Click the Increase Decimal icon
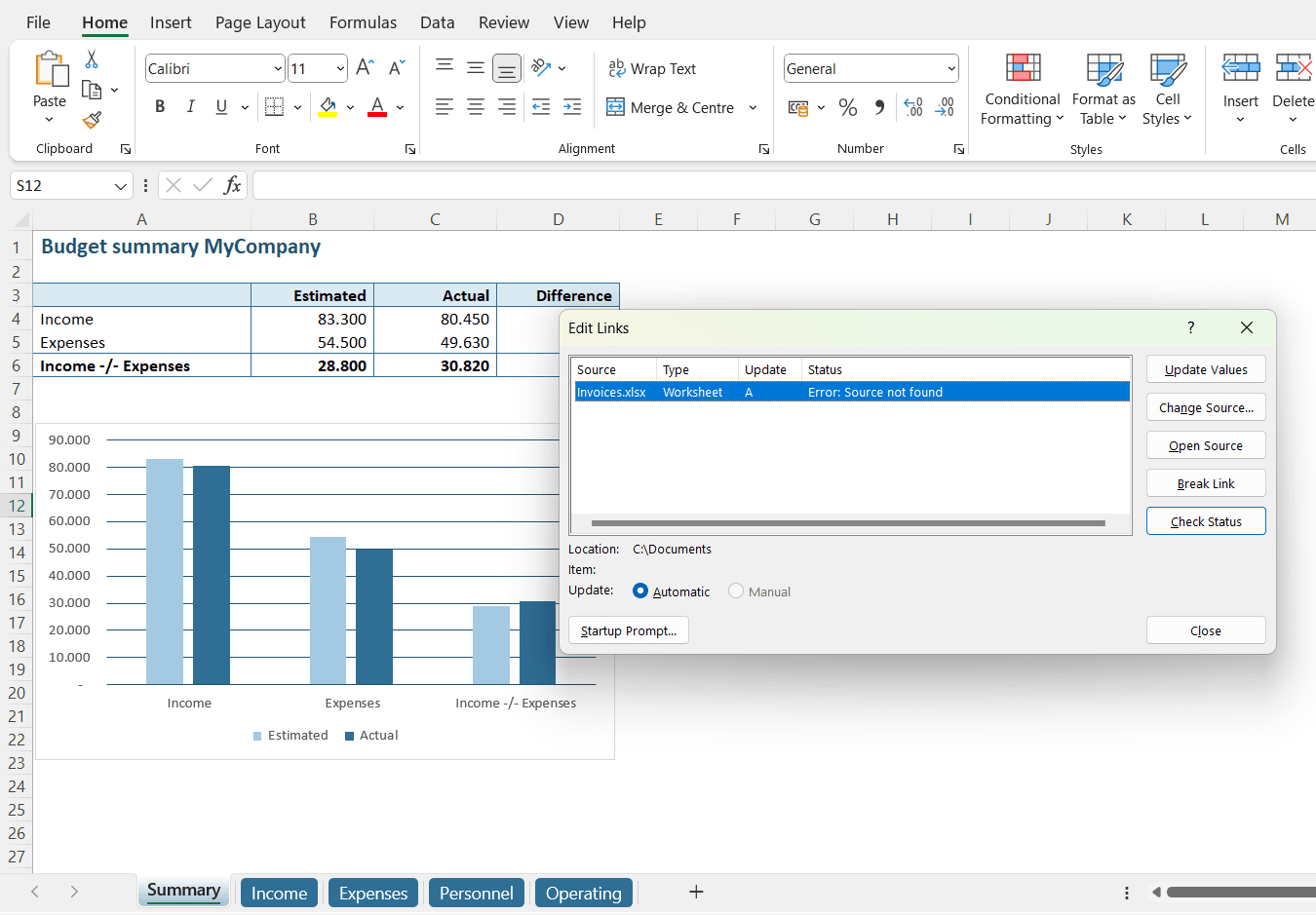Image resolution: width=1316 pixels, height=915 pixels. tap(912, 107)
